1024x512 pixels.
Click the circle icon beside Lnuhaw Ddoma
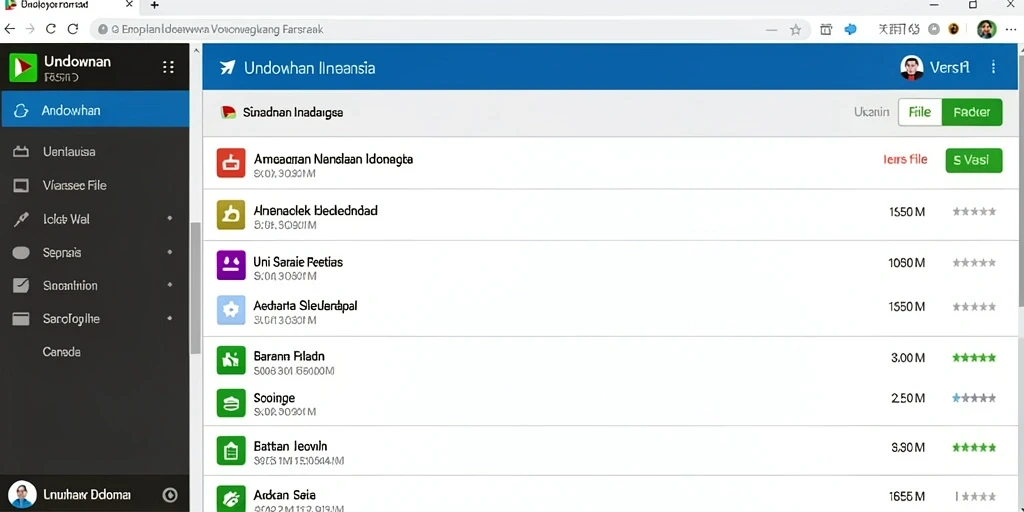point(170,495)
